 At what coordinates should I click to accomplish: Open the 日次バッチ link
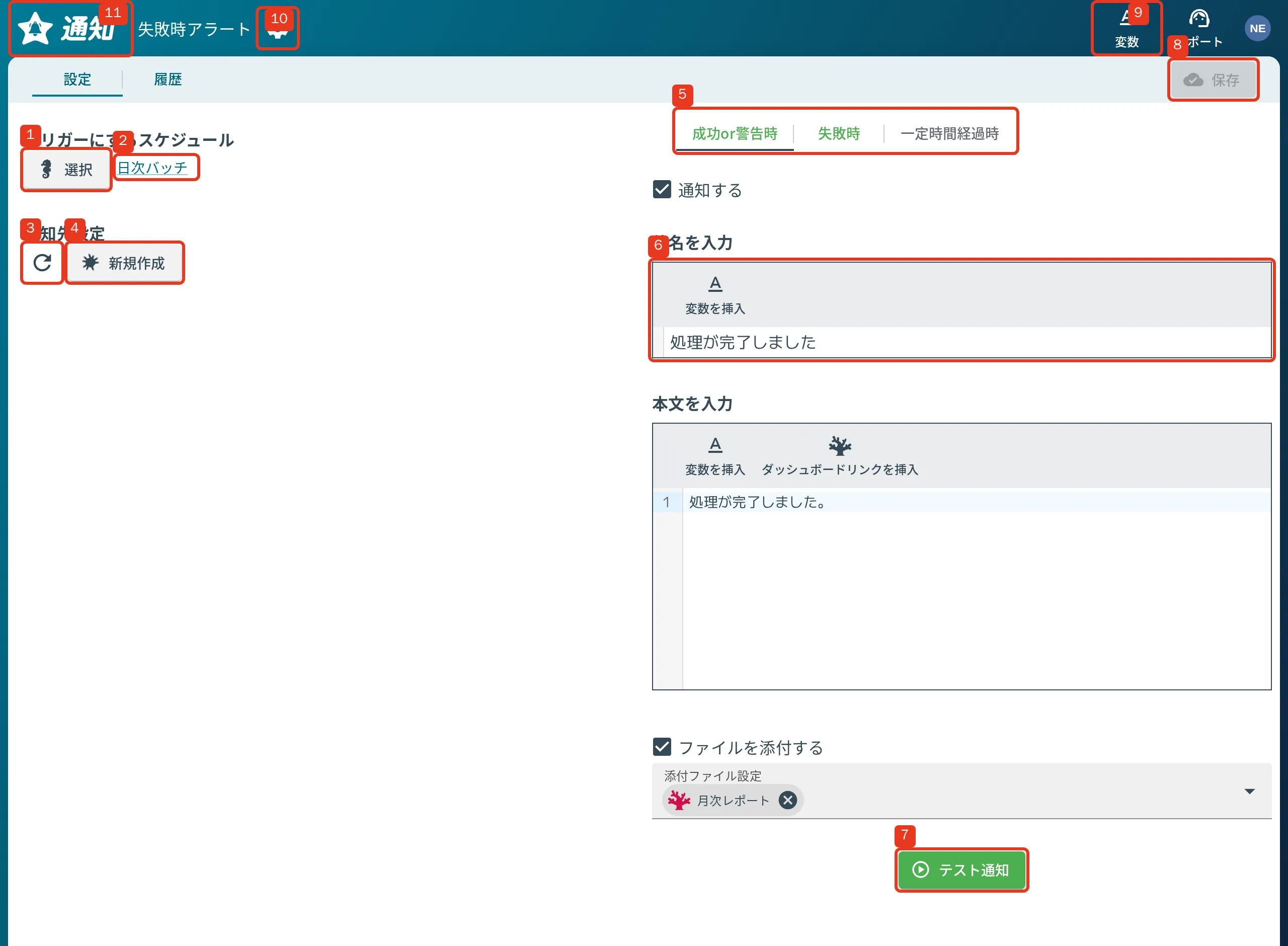[152, 168]
